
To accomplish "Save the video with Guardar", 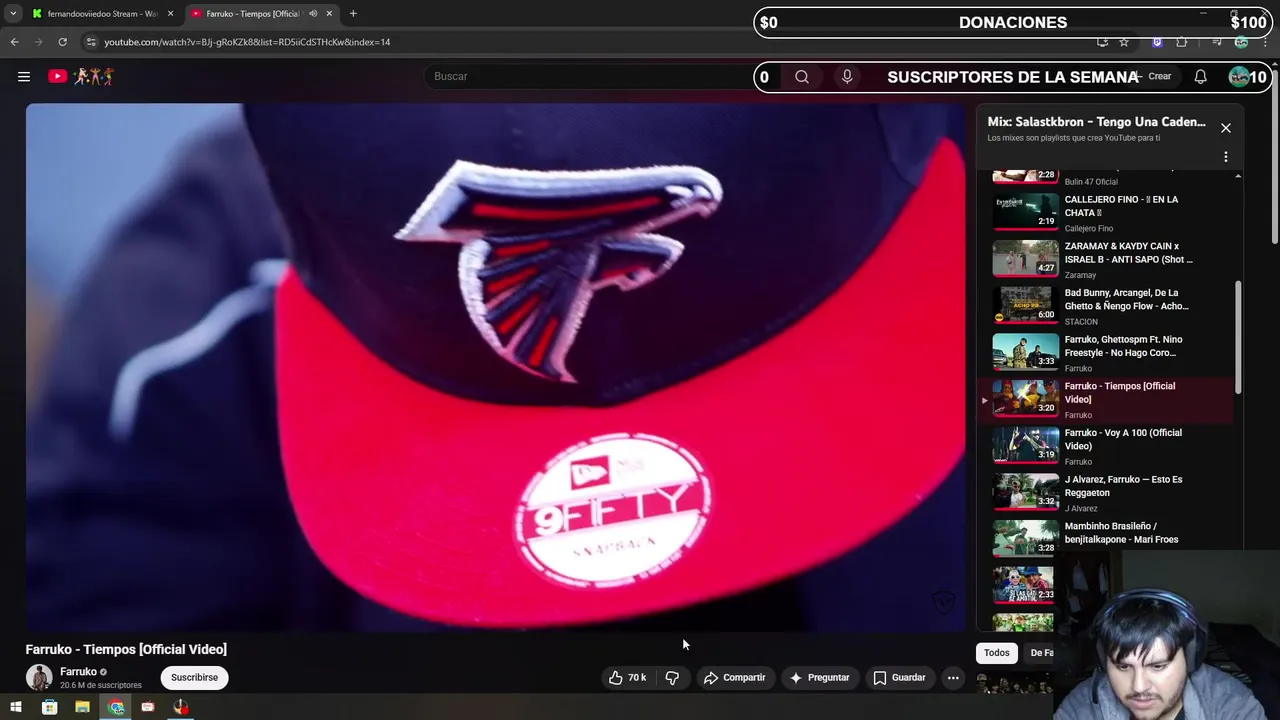I will [899, 677].
